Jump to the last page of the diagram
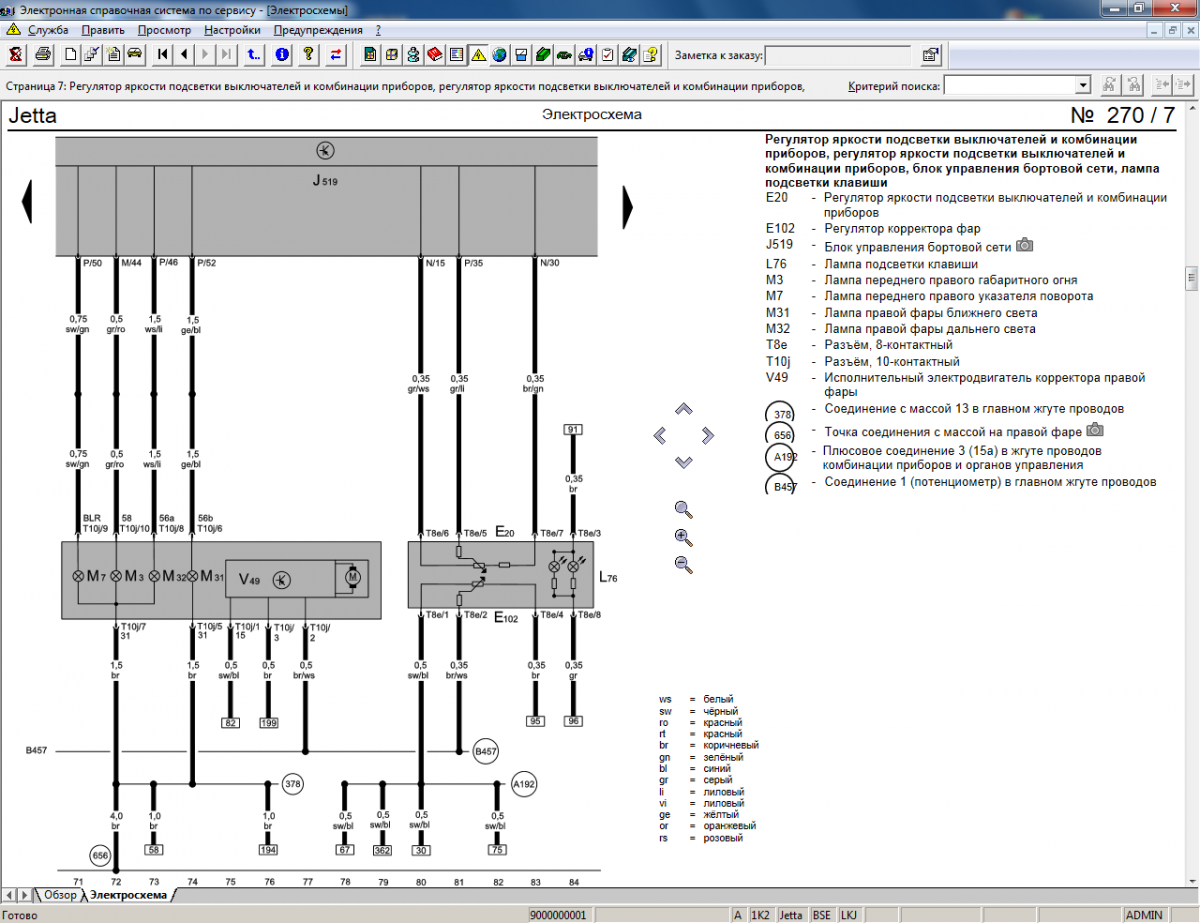Screen dimensions: 1200x923 (227, 54)
